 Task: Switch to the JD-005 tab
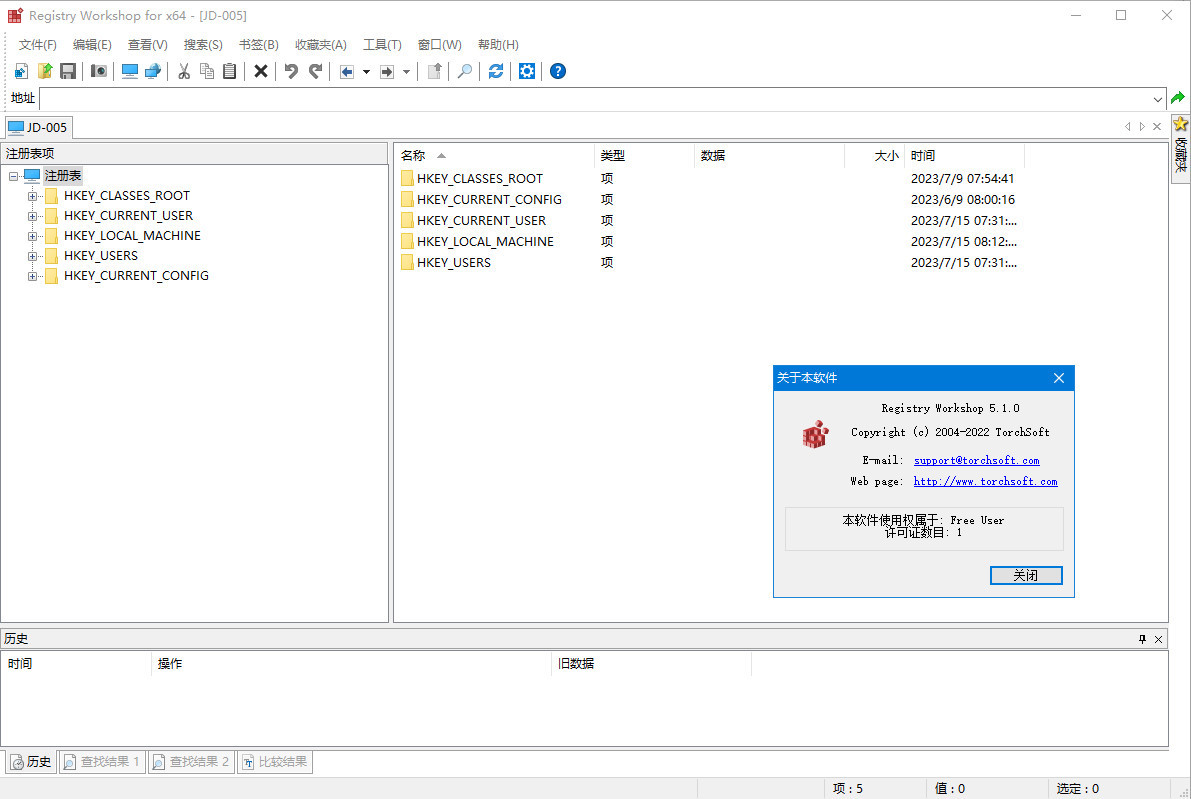[x=38, y=128]
